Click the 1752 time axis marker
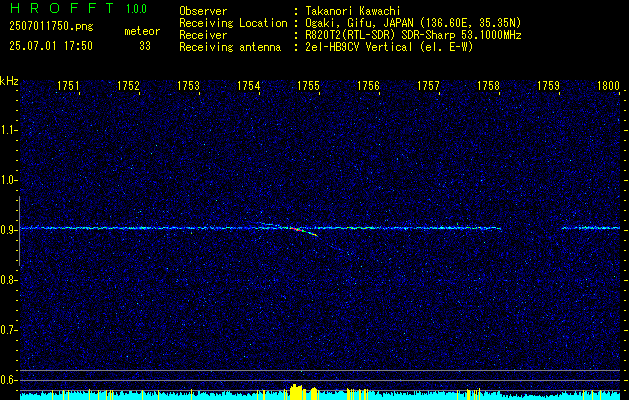The height and width of the screenshot is (400, 629). [x=128, y=86]
